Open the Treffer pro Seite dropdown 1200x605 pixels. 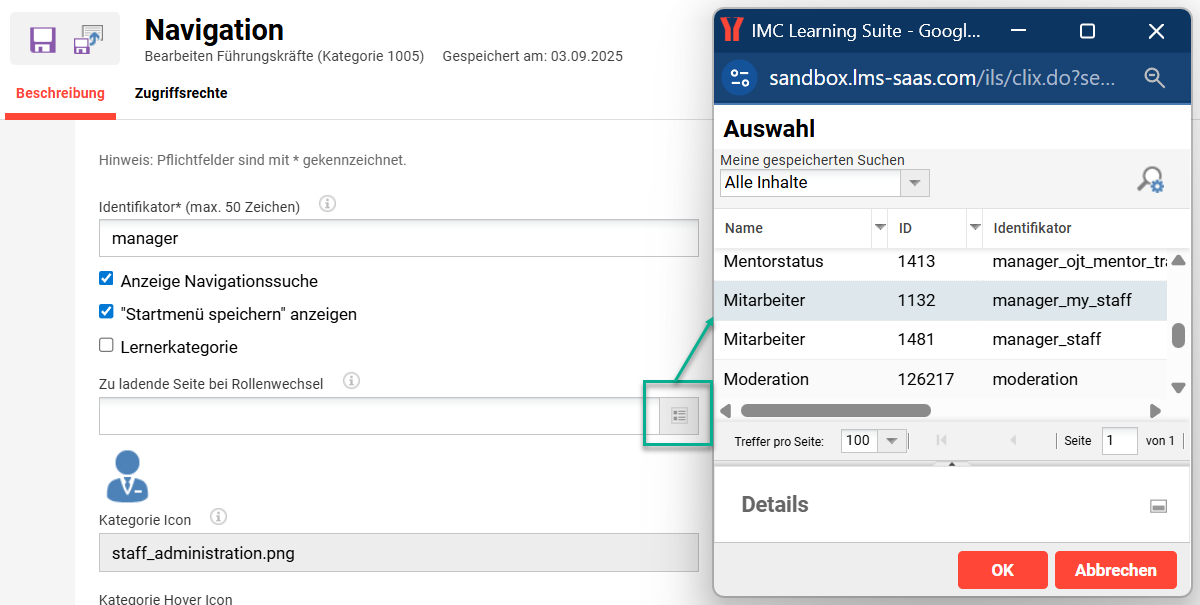click(x=892, y=441)
